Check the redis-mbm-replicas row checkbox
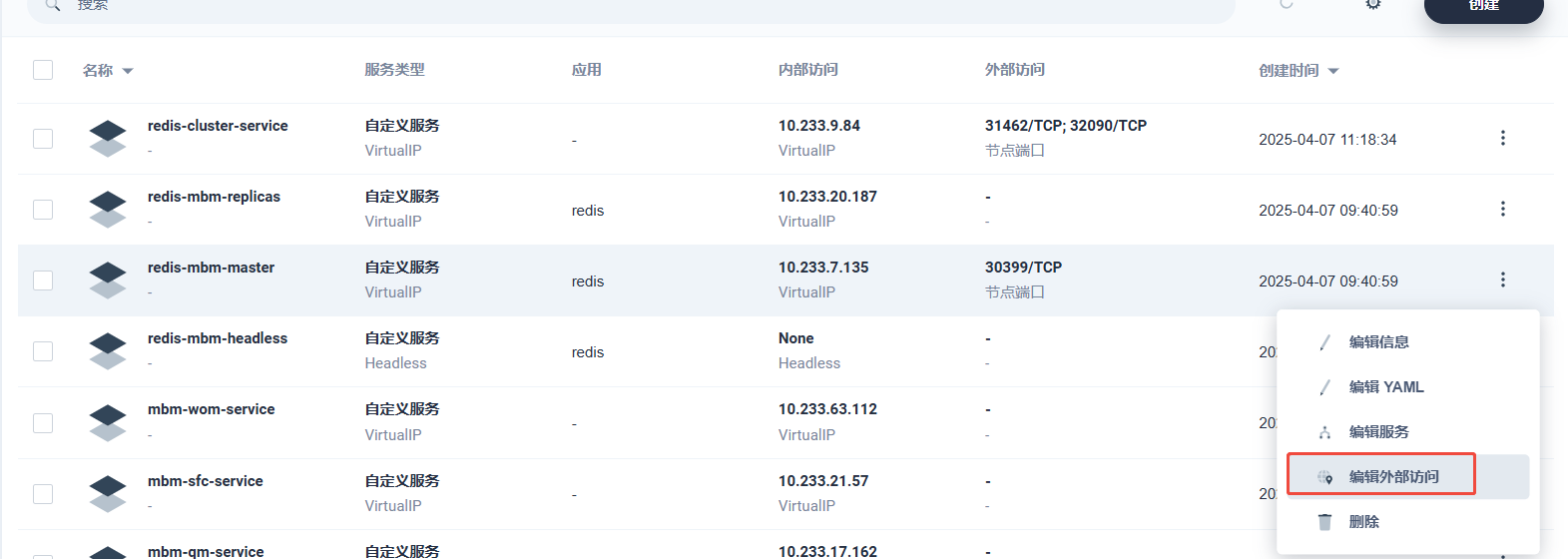 point(43,210)
